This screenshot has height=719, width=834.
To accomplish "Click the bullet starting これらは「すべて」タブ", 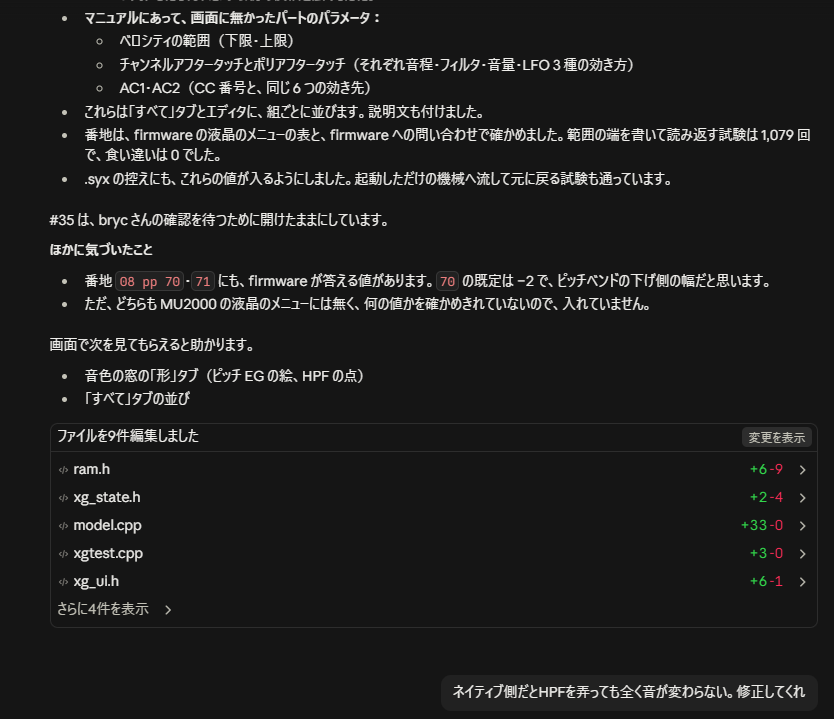I will pyautogui.click(x=284, y=112).
